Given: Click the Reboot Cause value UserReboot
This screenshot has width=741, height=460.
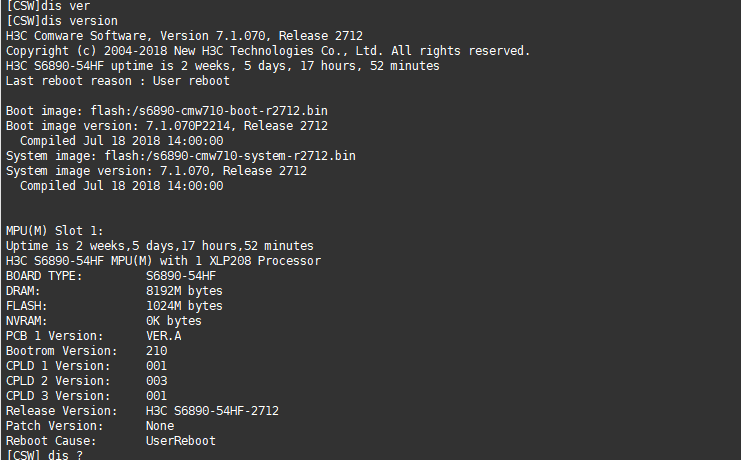Looking at the screenshot, I should (x=180, y=441).
